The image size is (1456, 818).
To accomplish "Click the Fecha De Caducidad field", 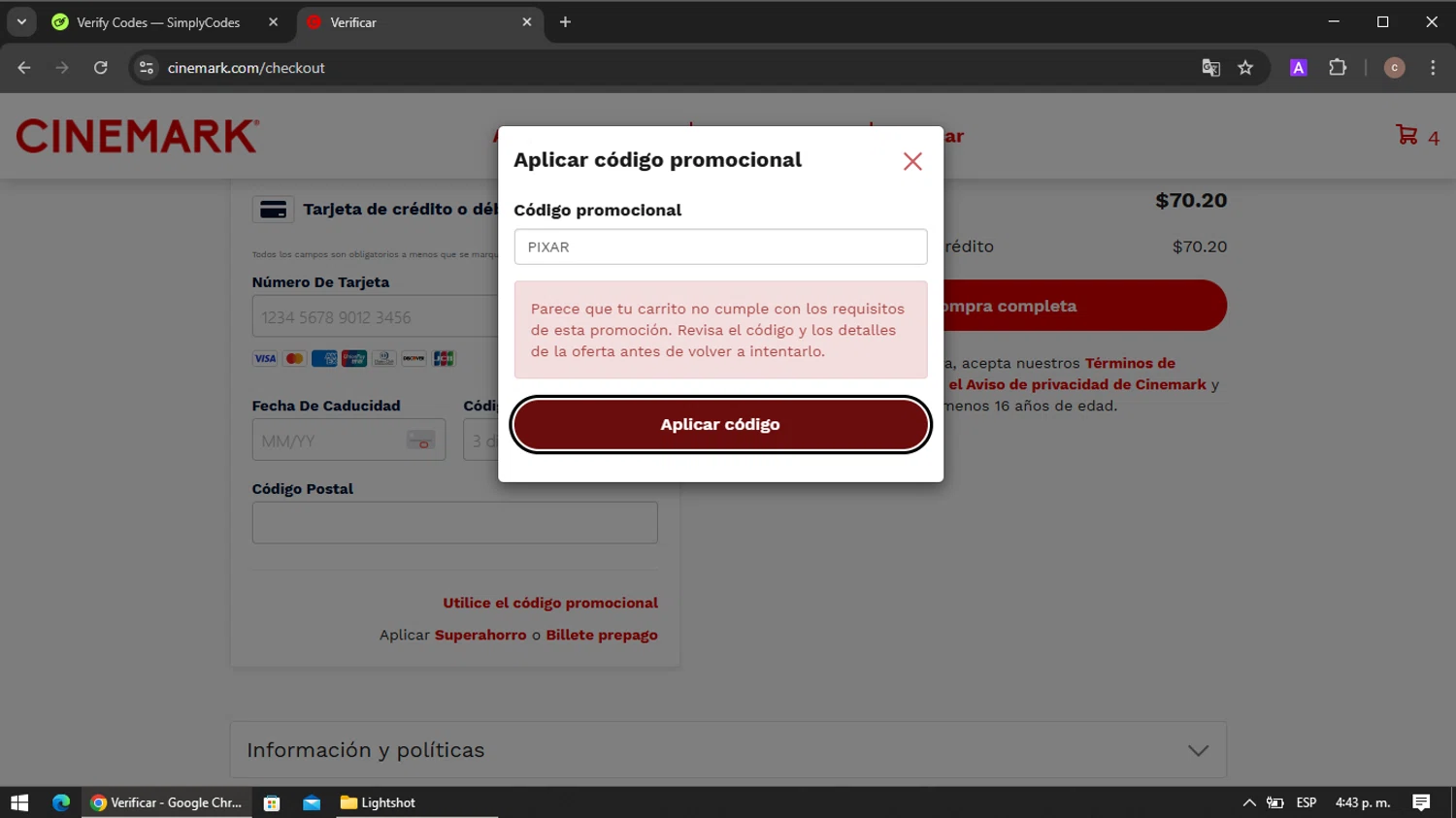I will coord(348,440).
